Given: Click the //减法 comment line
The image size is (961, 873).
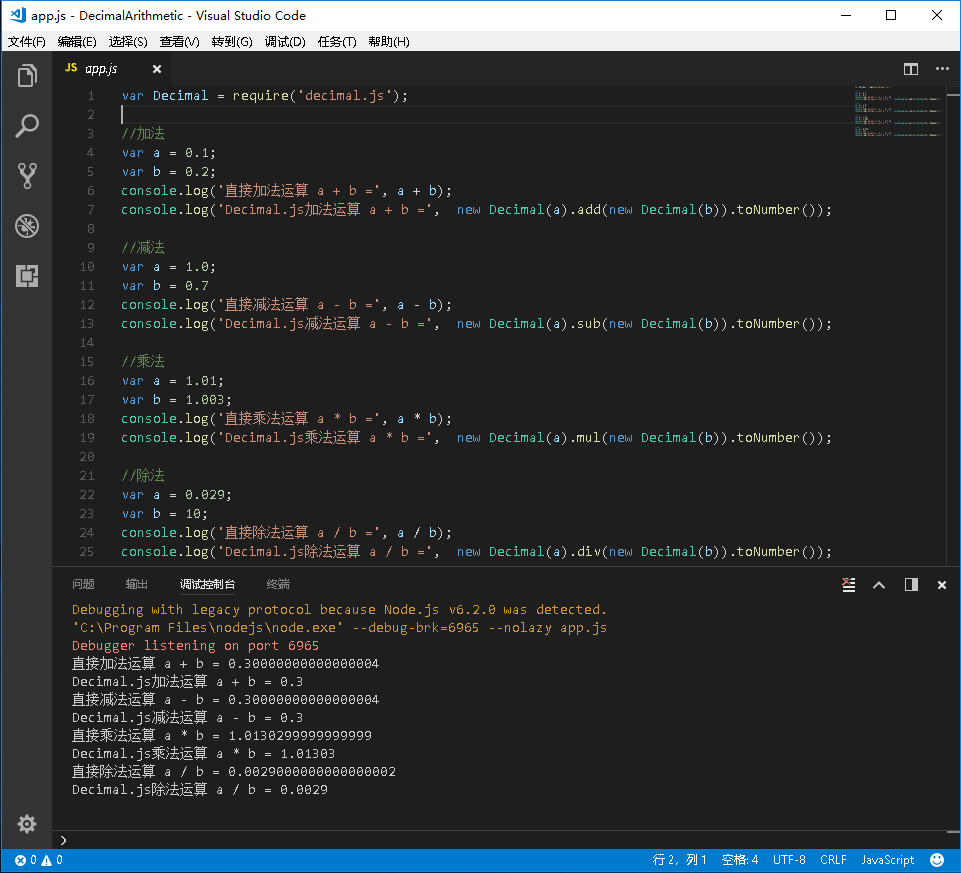Looking at the screenshot, I should (143, 248).
